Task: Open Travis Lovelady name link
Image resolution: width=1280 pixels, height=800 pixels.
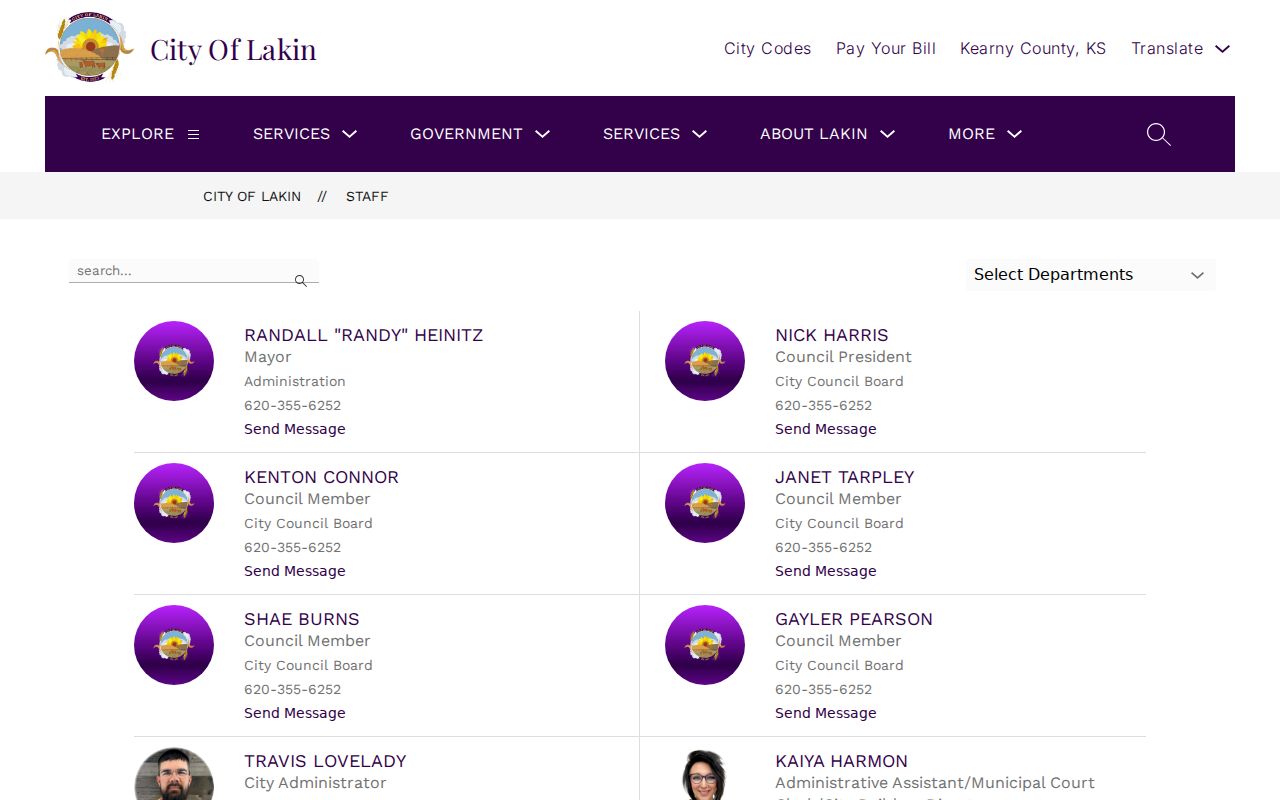Action: pos(326,761)
